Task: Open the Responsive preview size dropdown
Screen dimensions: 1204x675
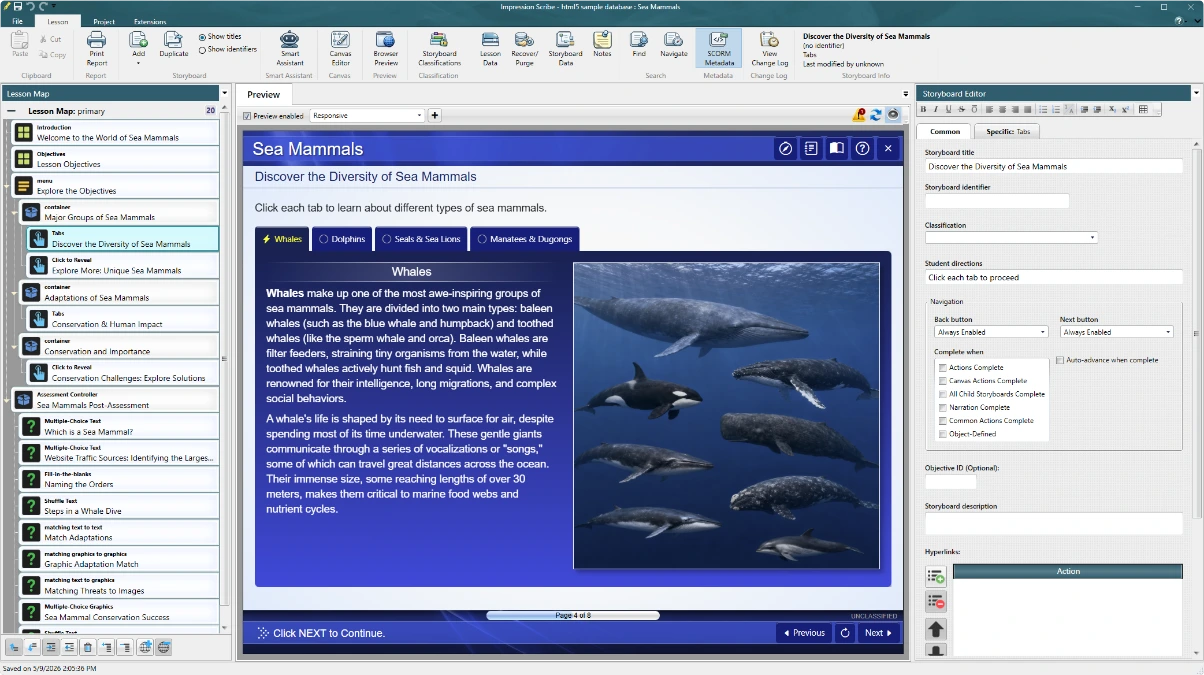Action: click(x=367, y=115)
